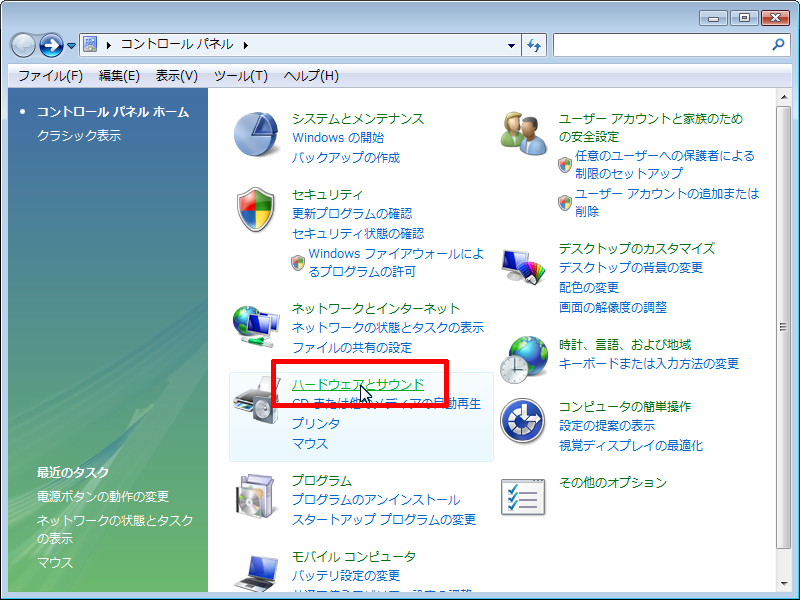The width and height of the screenshot is (800, 600).
Task: Click Windows の開始 link
Action: pos(338,138)
